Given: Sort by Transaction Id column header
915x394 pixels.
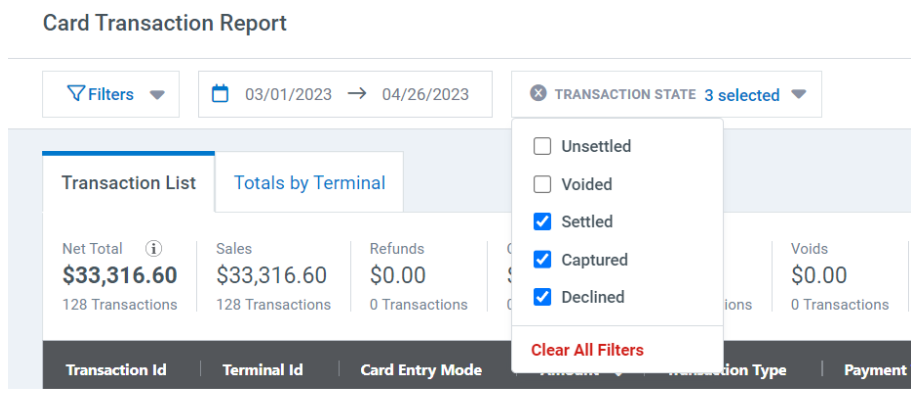Looking at the screenshot, I should tap(116, 370).
